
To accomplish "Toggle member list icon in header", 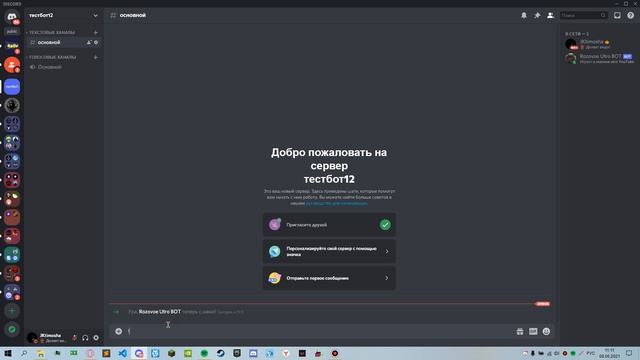I will [x=550, y=15].
